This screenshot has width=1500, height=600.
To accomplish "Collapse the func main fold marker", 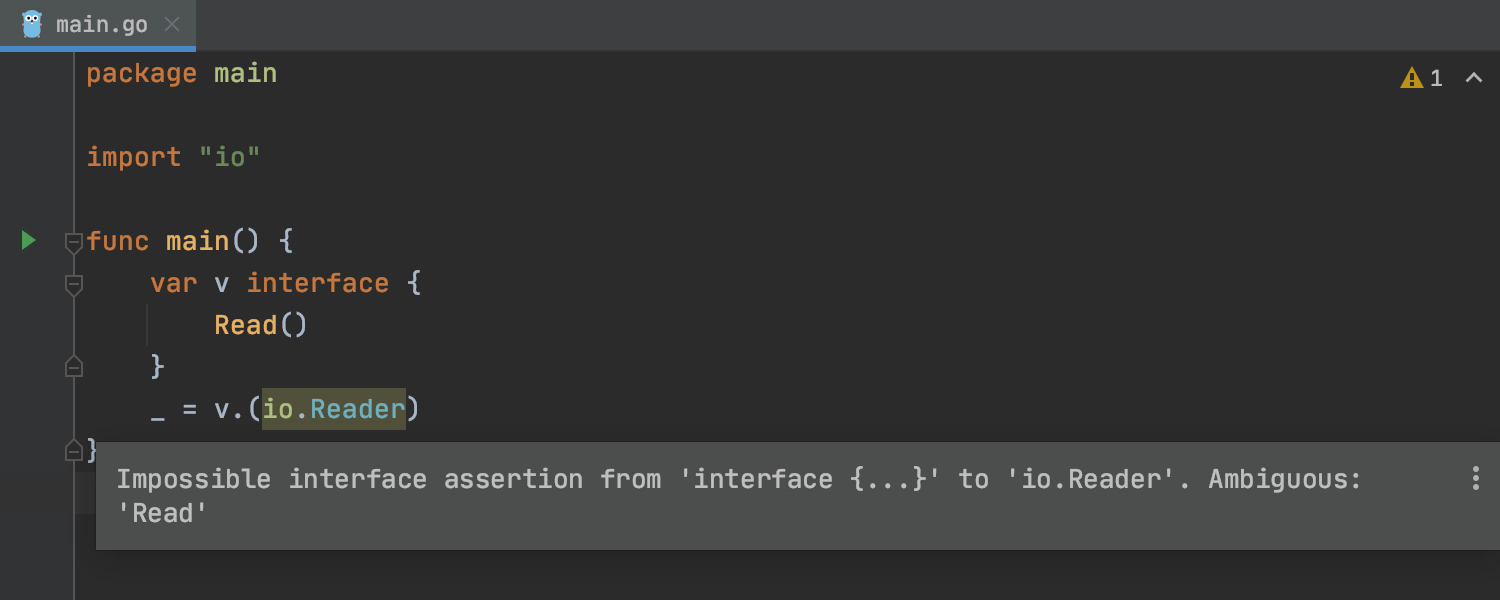I will (73, 242).
